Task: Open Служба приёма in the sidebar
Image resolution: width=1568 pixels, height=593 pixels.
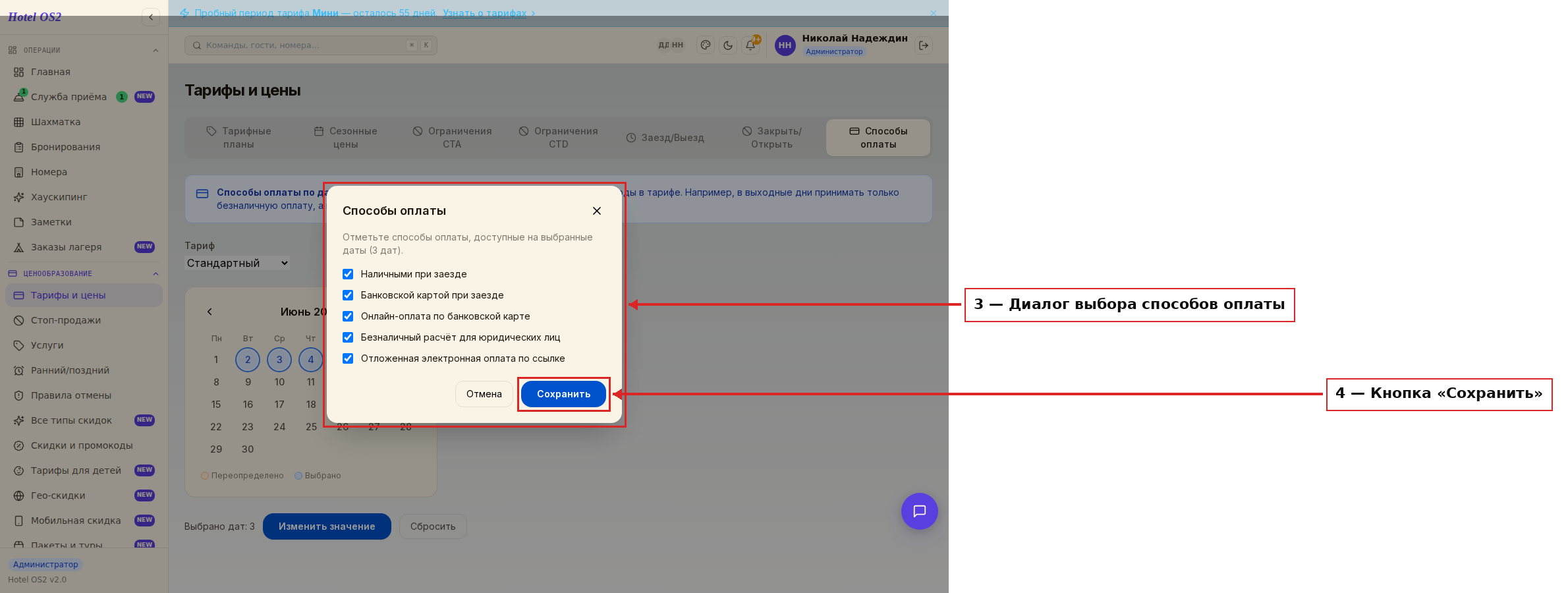Action: 84,97
